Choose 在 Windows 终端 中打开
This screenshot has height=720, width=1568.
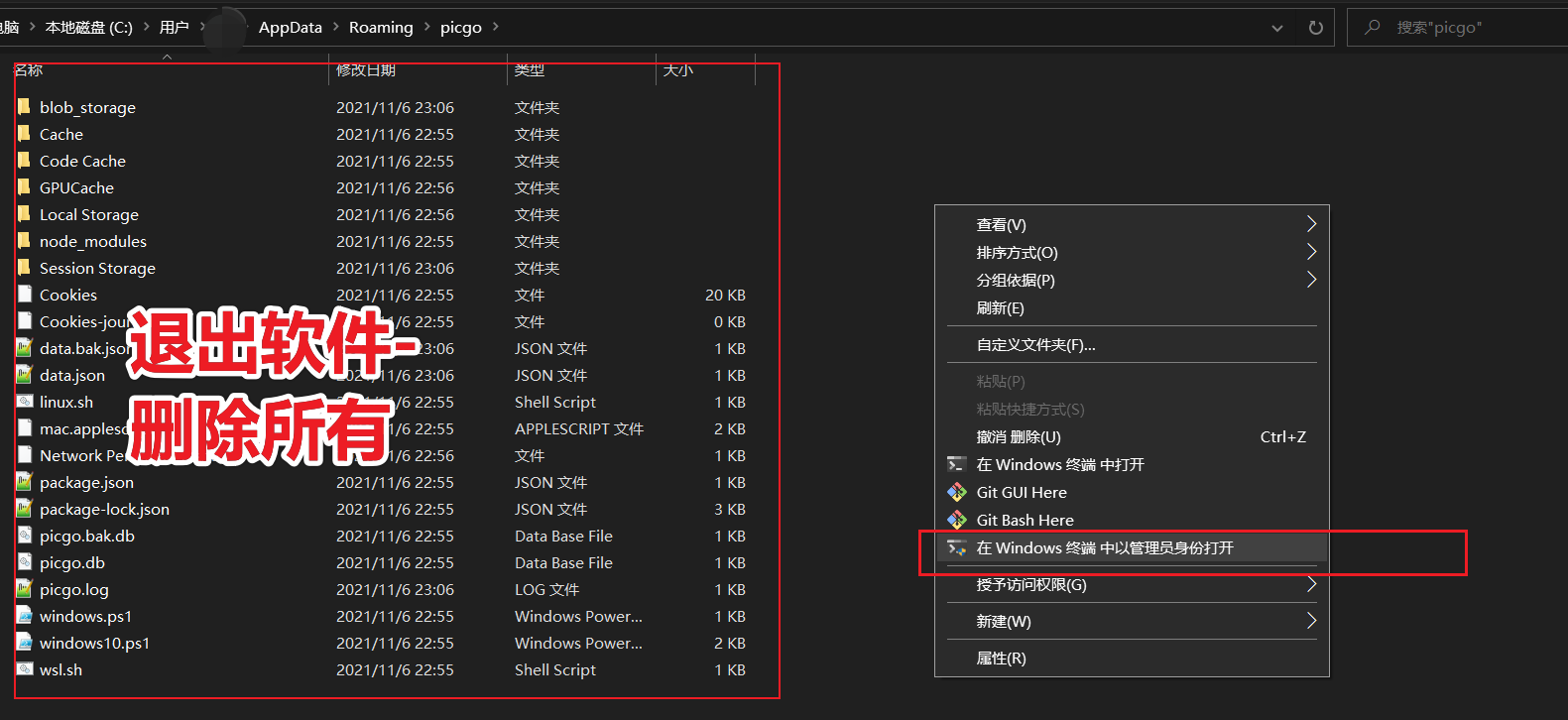click(1132, 464)
